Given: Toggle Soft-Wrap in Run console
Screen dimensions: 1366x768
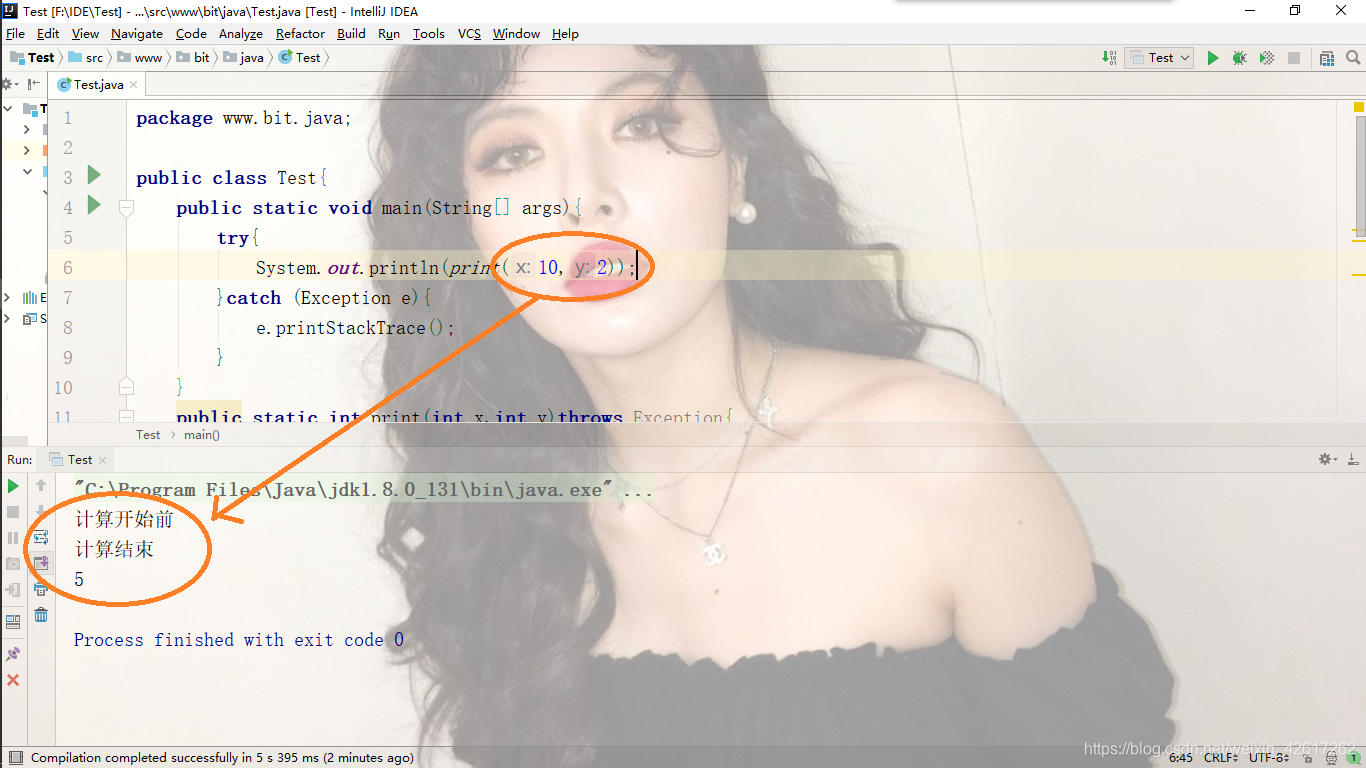Looking at the screenshot, I should click(41, 538).
